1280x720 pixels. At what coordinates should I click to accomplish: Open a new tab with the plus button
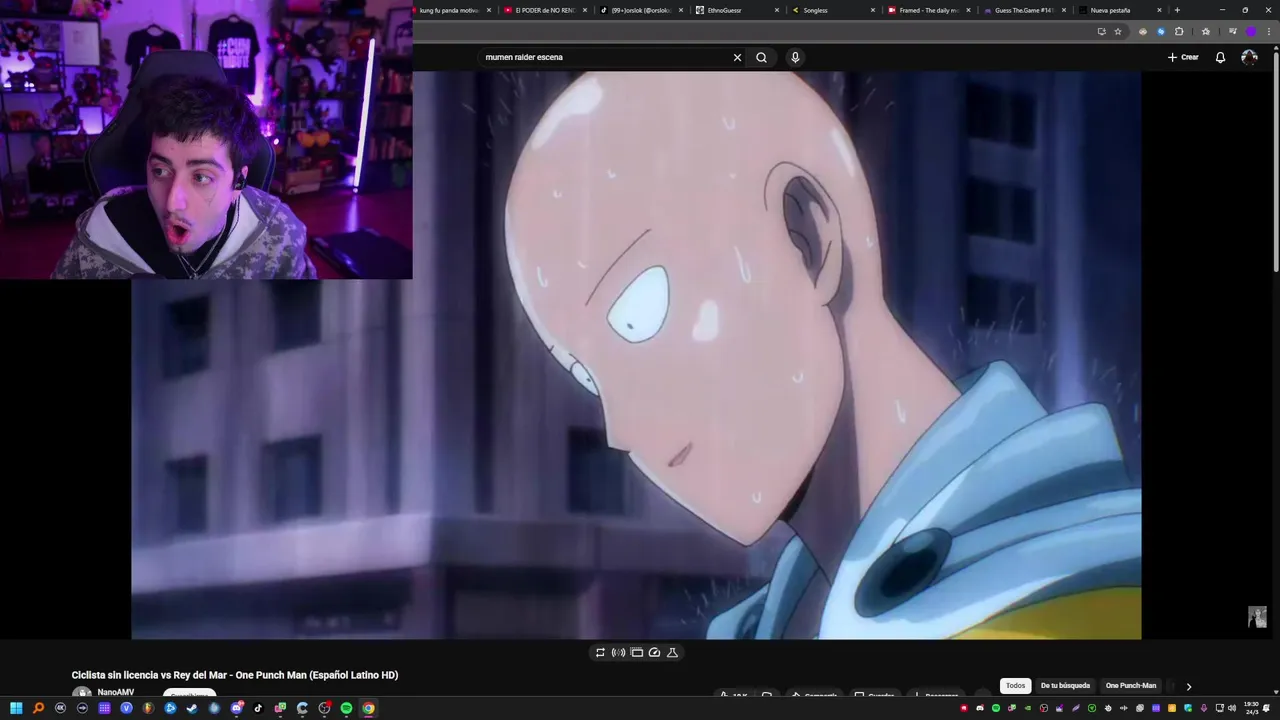coord(1177,10)
